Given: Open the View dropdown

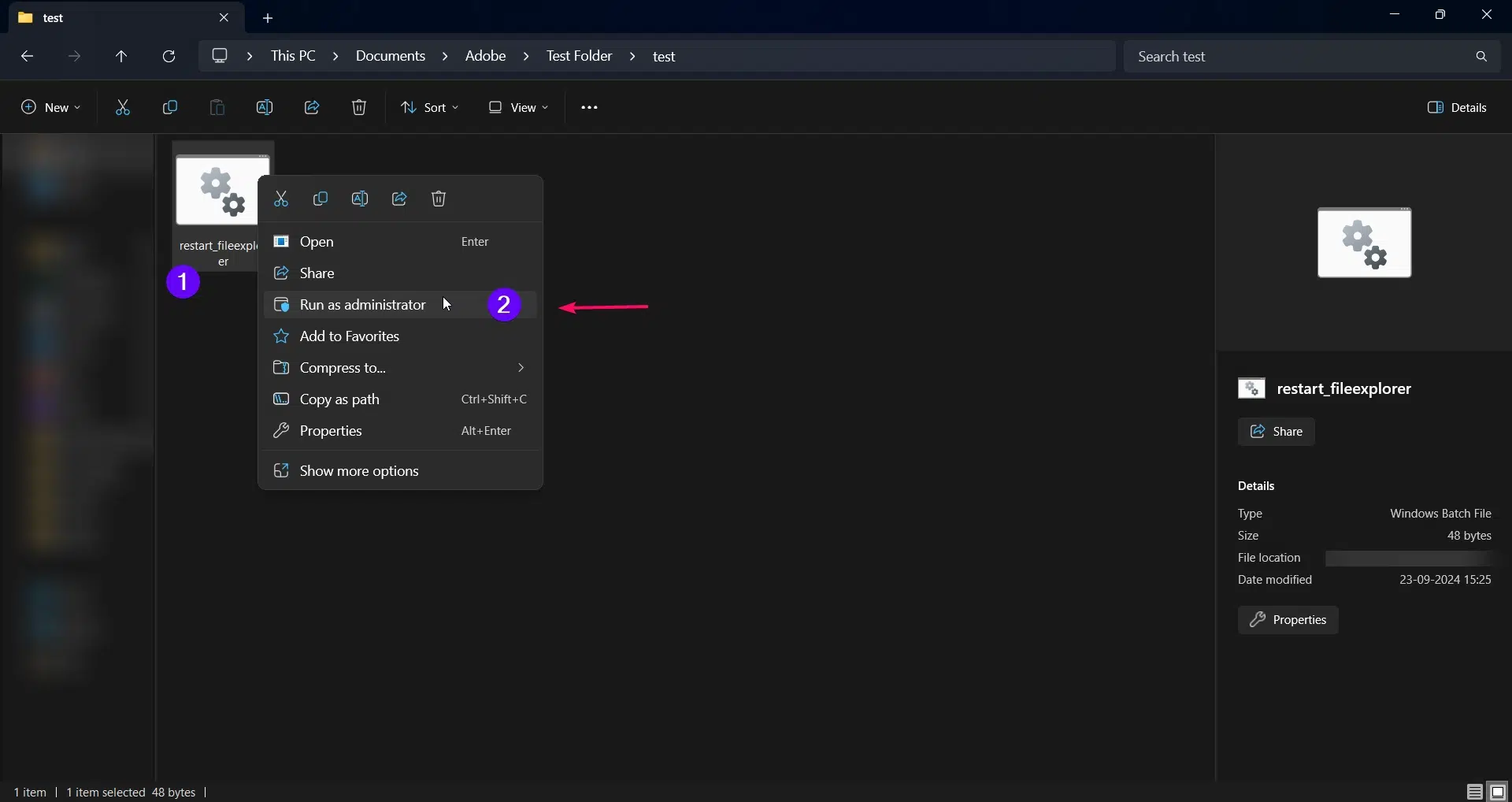Looking at the screenshot, I should [x=518, y=107].
